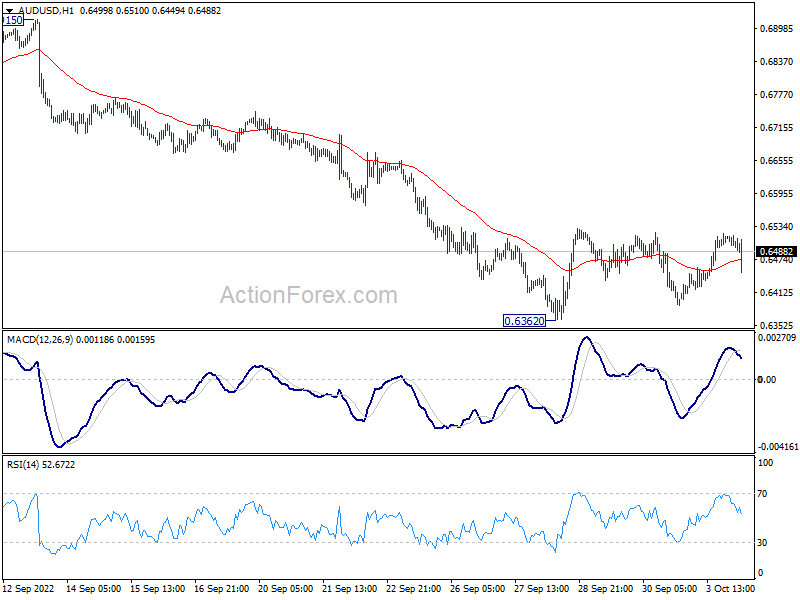Click the RSI(14) 52.6722 indicator label

click(41, 465)
